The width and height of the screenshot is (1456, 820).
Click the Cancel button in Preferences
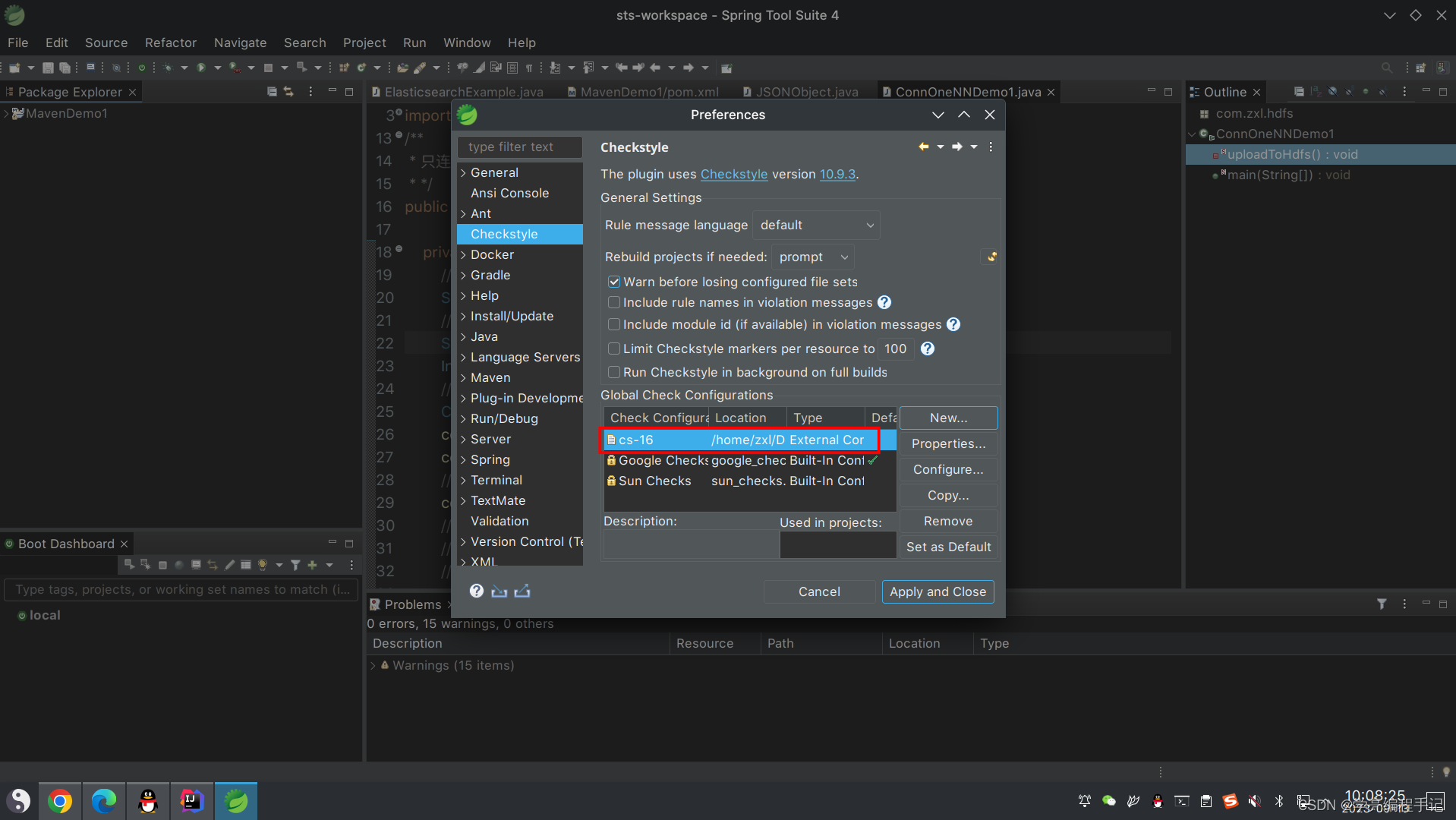[819, 591]
